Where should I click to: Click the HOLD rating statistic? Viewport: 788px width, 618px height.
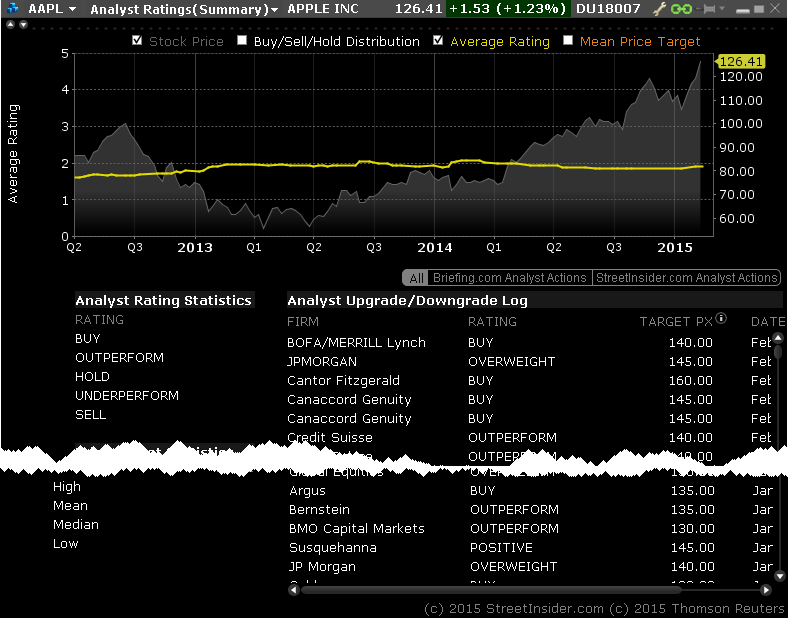point(92,377)
